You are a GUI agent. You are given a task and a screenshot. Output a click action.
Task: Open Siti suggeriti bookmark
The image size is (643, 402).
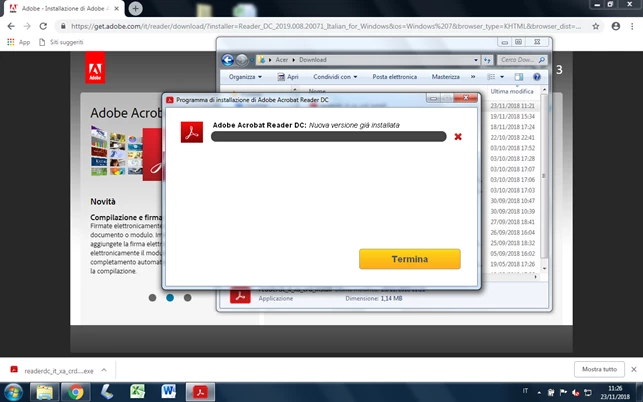[61, 42]
